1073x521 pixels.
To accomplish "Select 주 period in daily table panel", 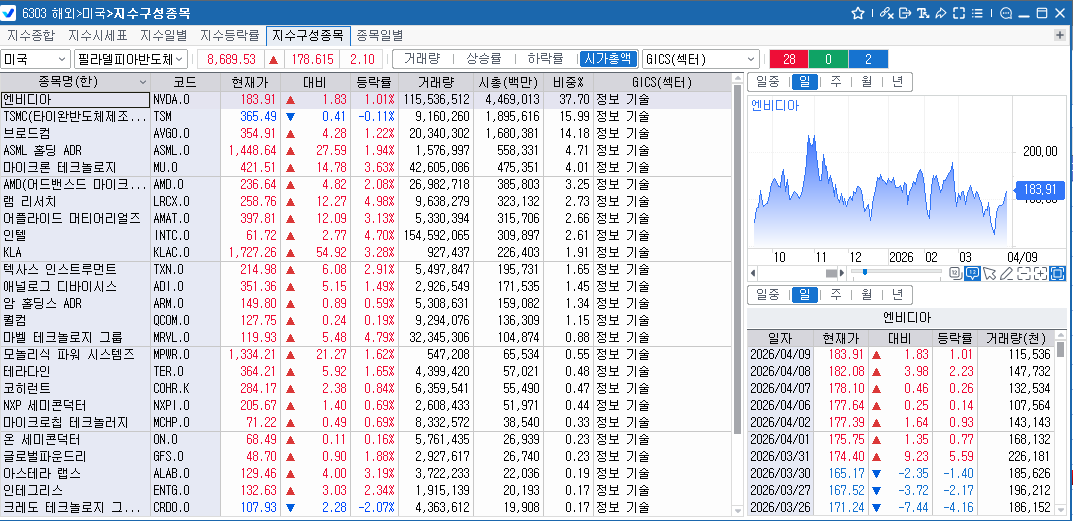I will [836, 295].
